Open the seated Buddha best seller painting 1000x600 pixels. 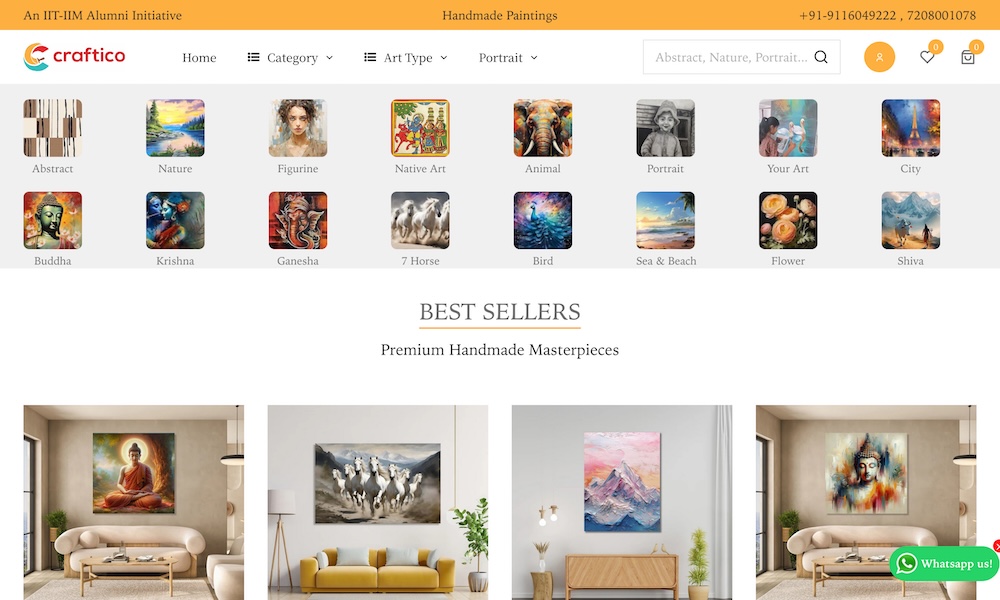[133, 502]
